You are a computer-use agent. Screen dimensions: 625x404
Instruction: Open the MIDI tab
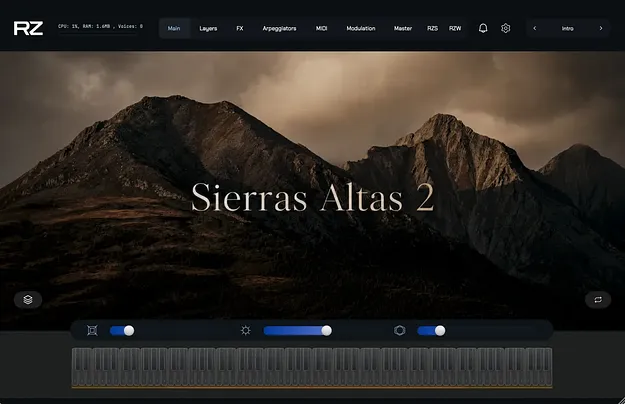321,28
